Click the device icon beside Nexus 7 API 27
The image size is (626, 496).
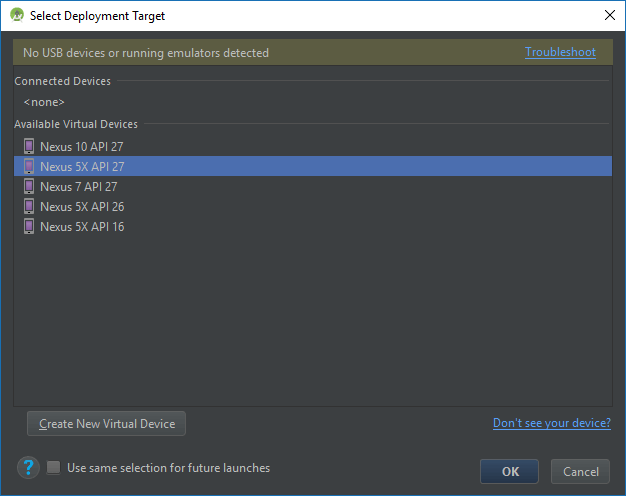pyautogui.click(x=29, y=187)
